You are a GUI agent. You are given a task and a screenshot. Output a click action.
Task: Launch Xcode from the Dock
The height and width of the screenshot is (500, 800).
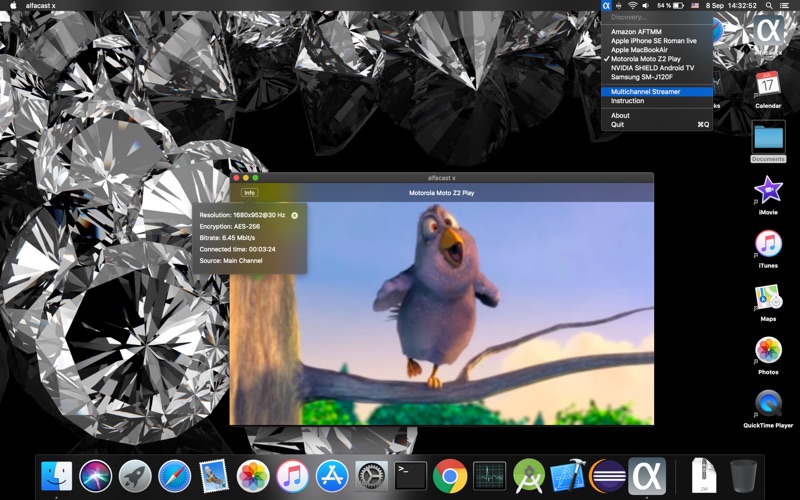(568, 476)
